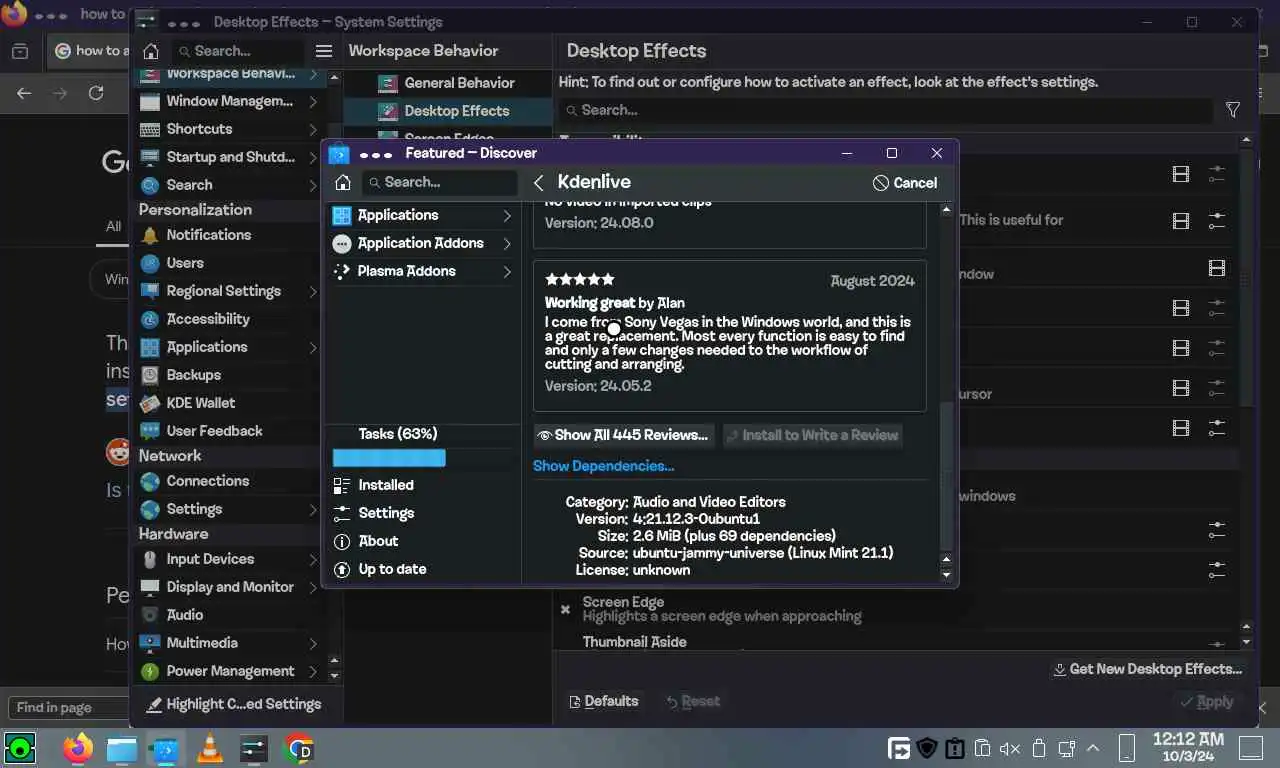
Task: Play video in the effect row ending 'ursor'
Action: tap(1181, 388)
